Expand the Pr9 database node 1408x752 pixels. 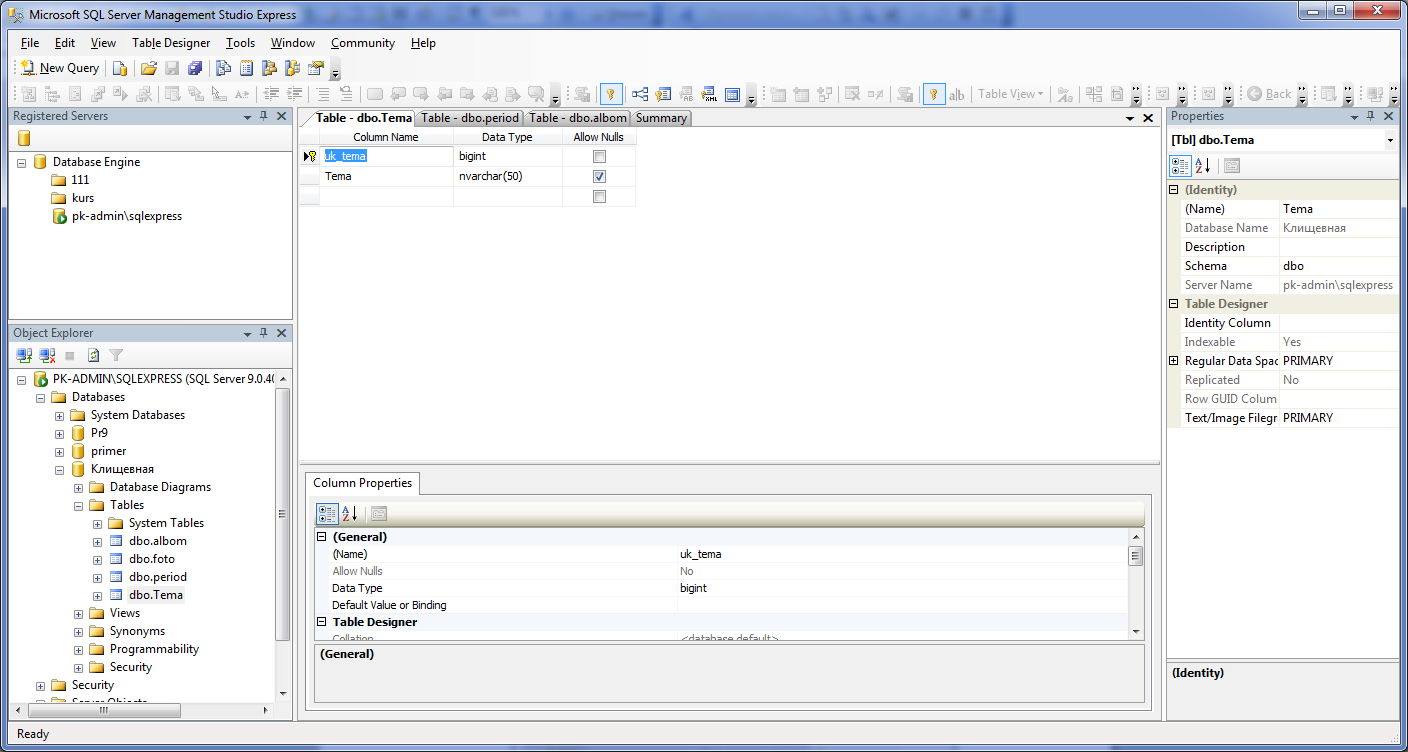[59, 433]
